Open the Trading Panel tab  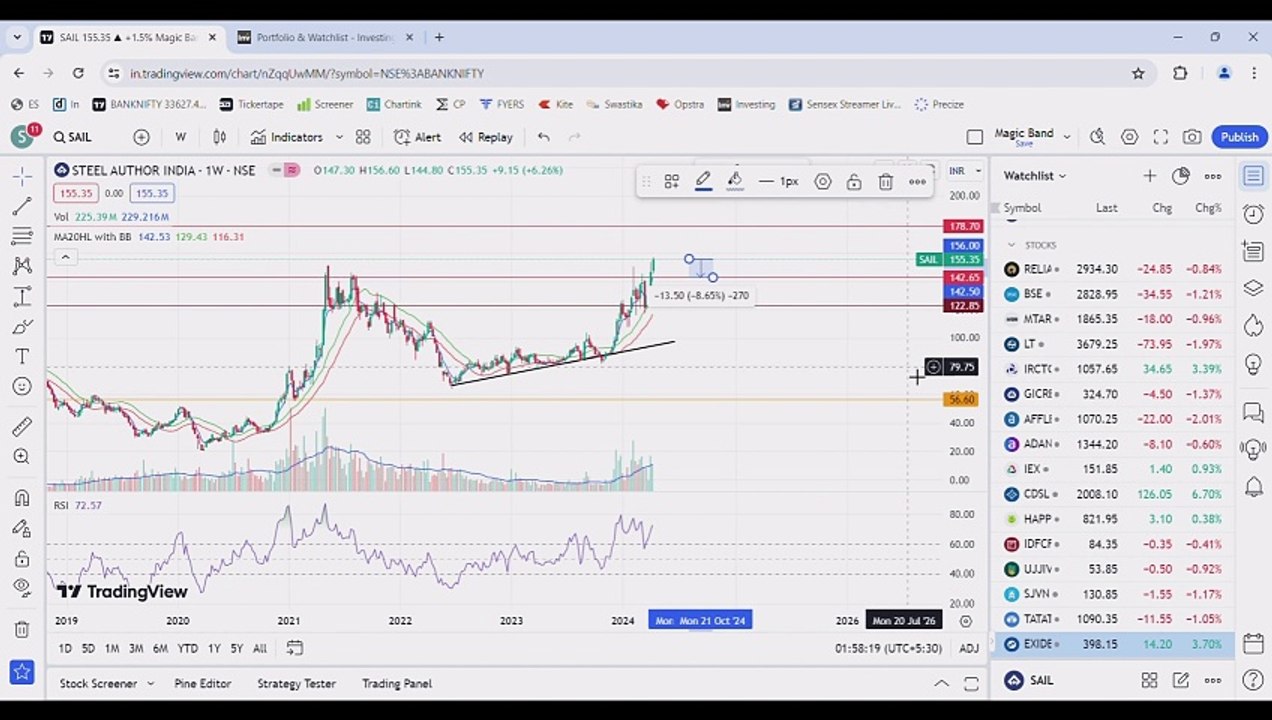(397, 684)
